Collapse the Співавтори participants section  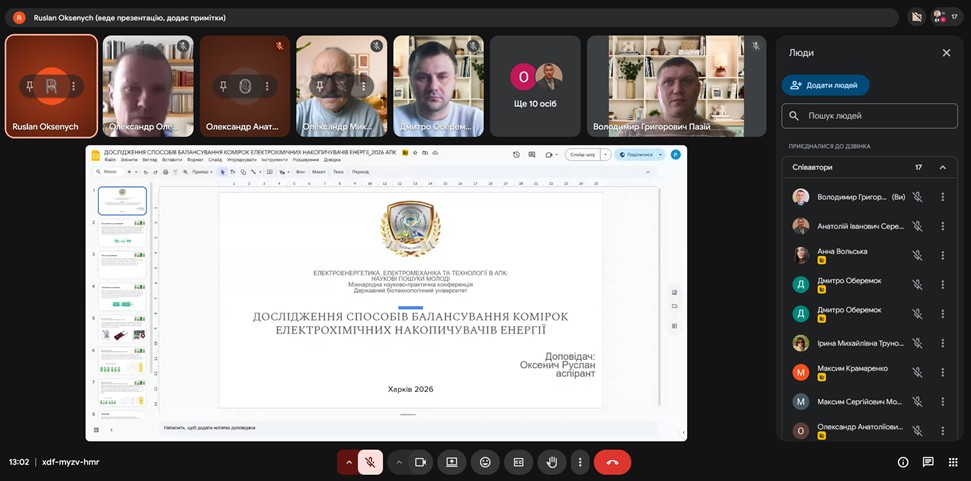click(942, 167)
